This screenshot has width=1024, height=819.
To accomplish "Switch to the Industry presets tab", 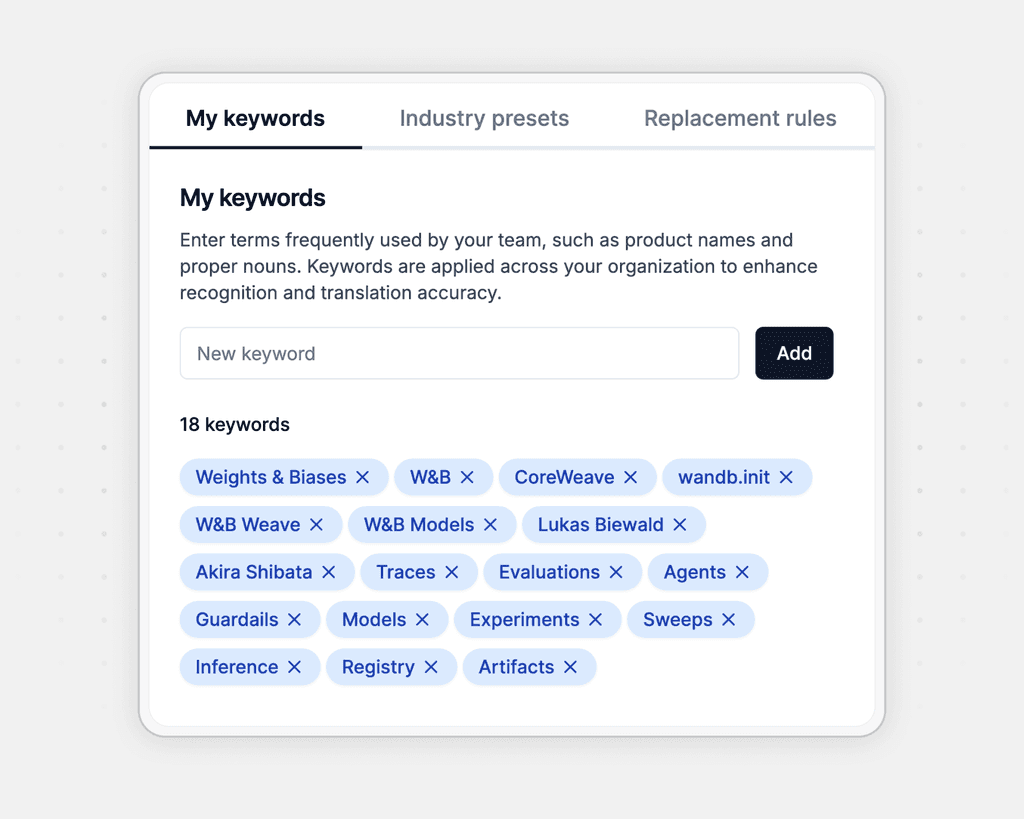I will [x=484, y=119].
